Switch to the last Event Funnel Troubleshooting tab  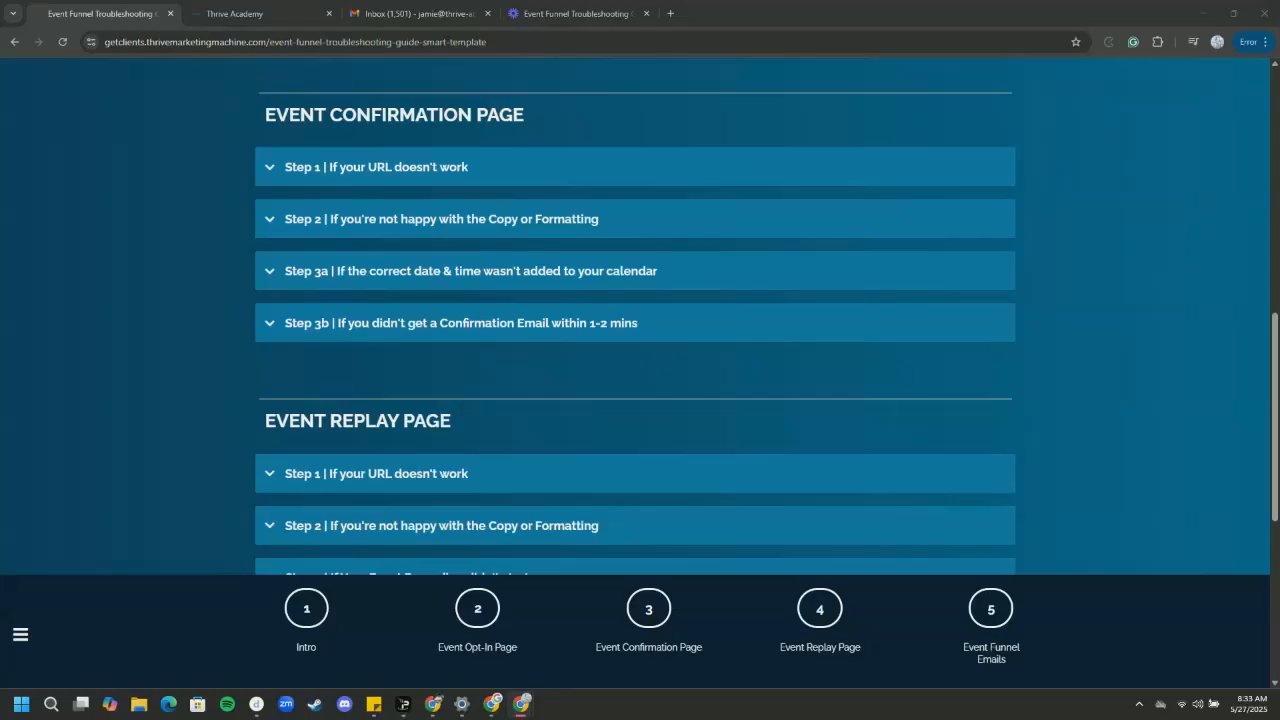[x=578, y=14]
